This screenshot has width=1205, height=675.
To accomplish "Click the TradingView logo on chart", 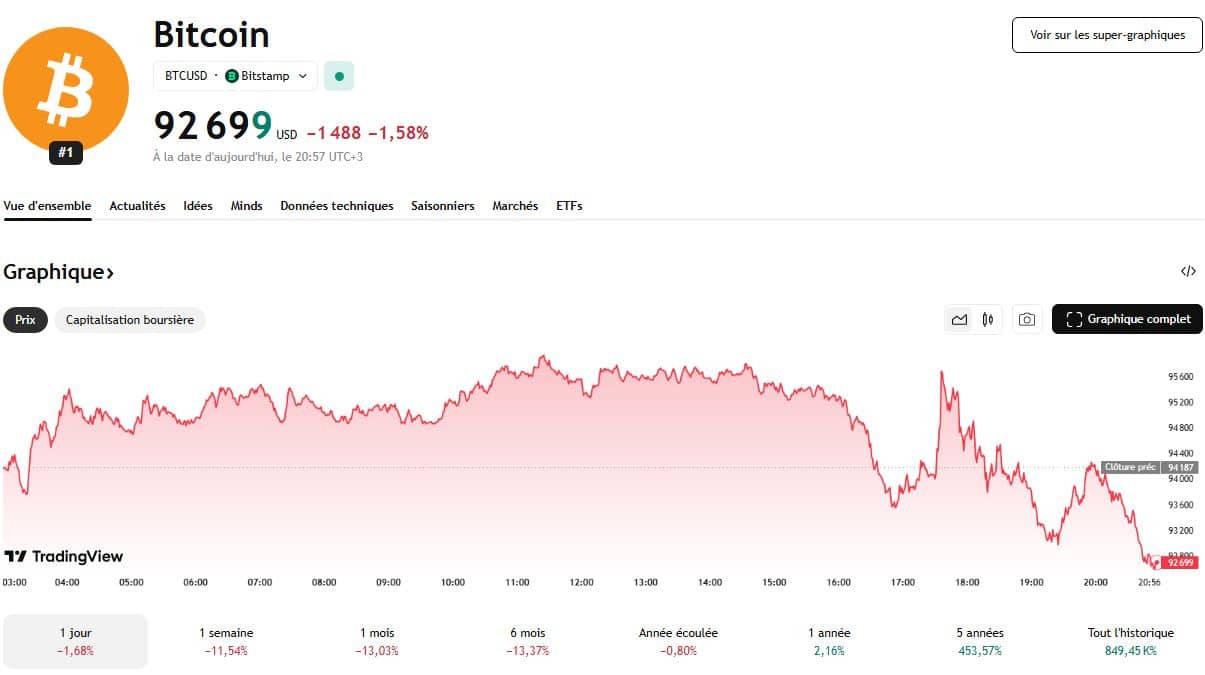I will (x=64, y=556).
